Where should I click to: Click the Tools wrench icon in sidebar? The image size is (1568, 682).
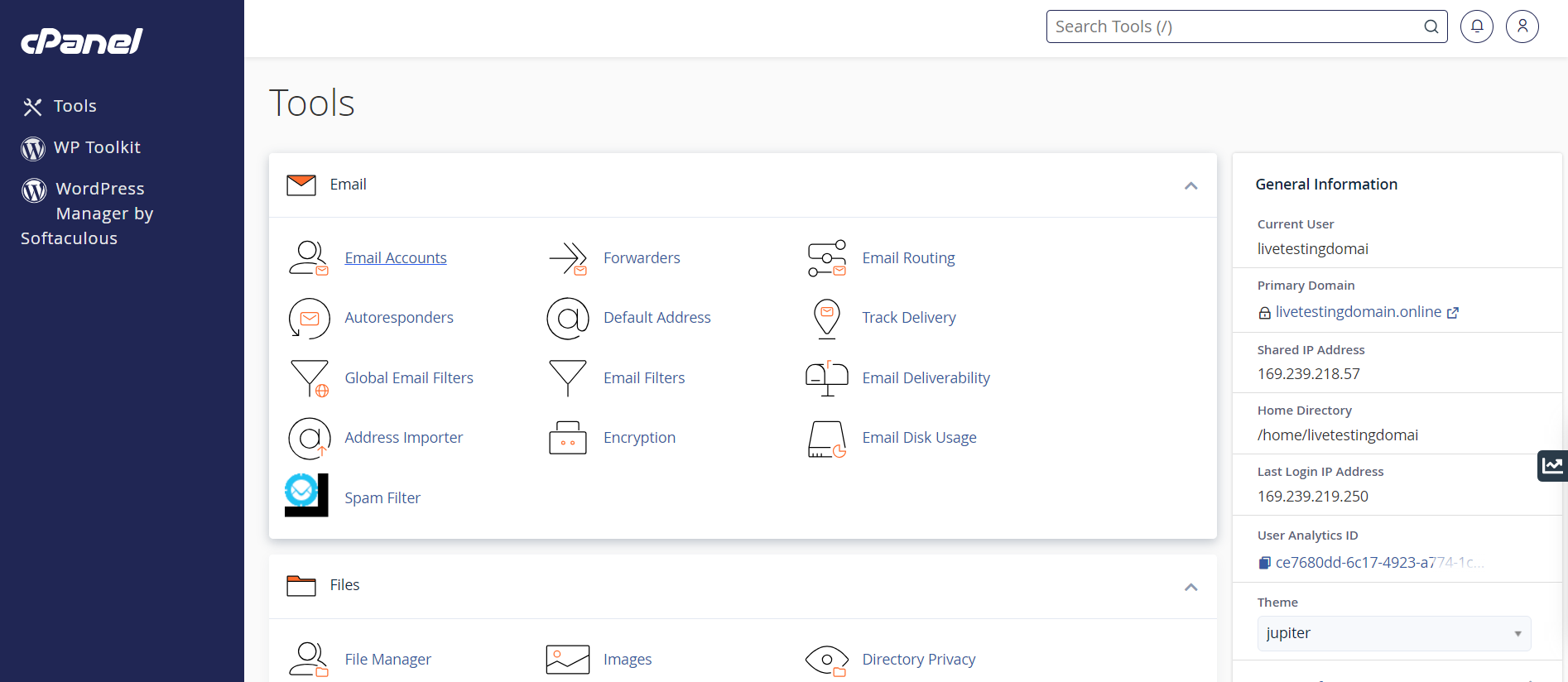[32, 107]
